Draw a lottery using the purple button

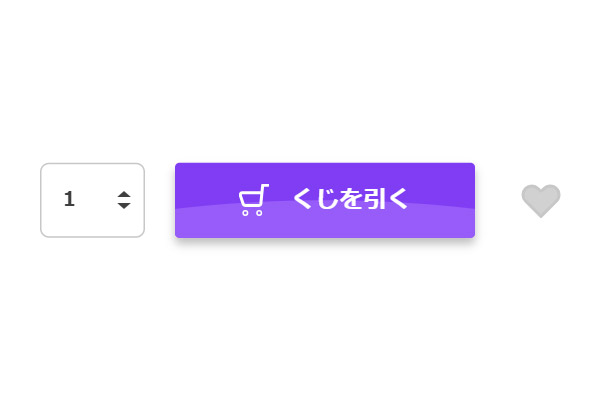pos(324,200)
